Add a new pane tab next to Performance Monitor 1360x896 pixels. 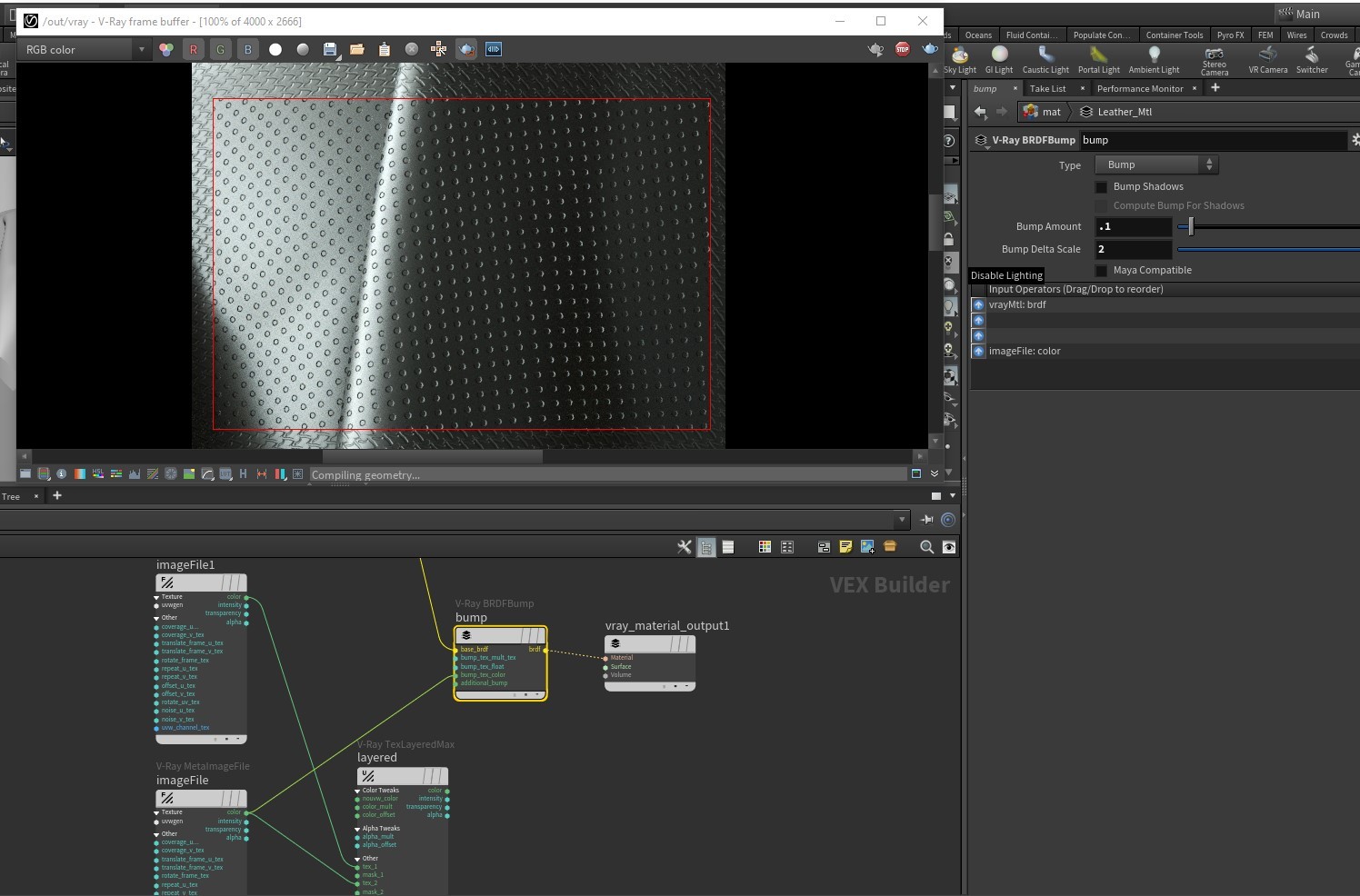1215,88
